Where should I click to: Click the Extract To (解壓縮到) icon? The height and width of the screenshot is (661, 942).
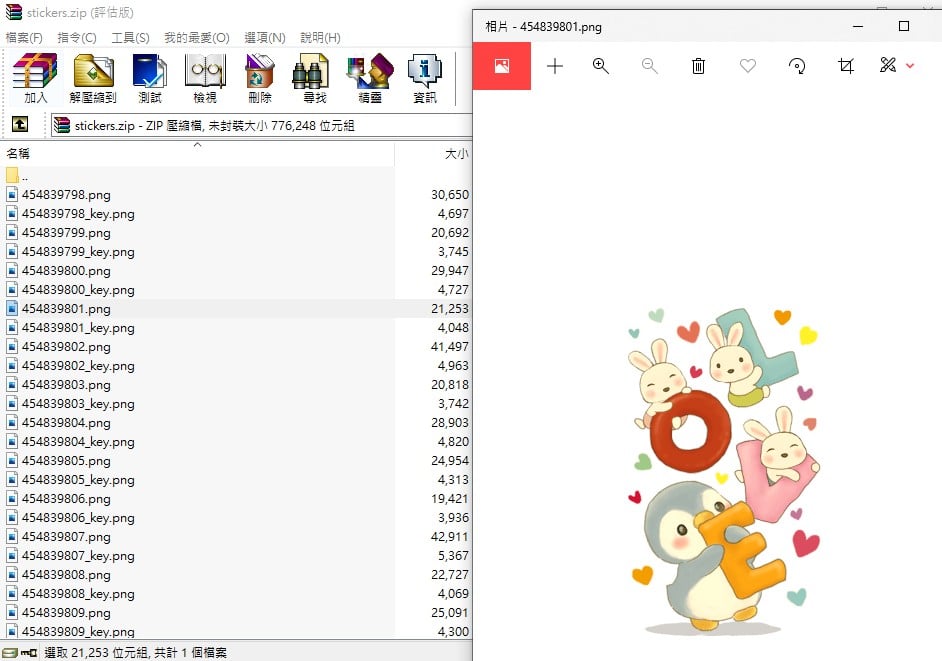coord(93,78)
